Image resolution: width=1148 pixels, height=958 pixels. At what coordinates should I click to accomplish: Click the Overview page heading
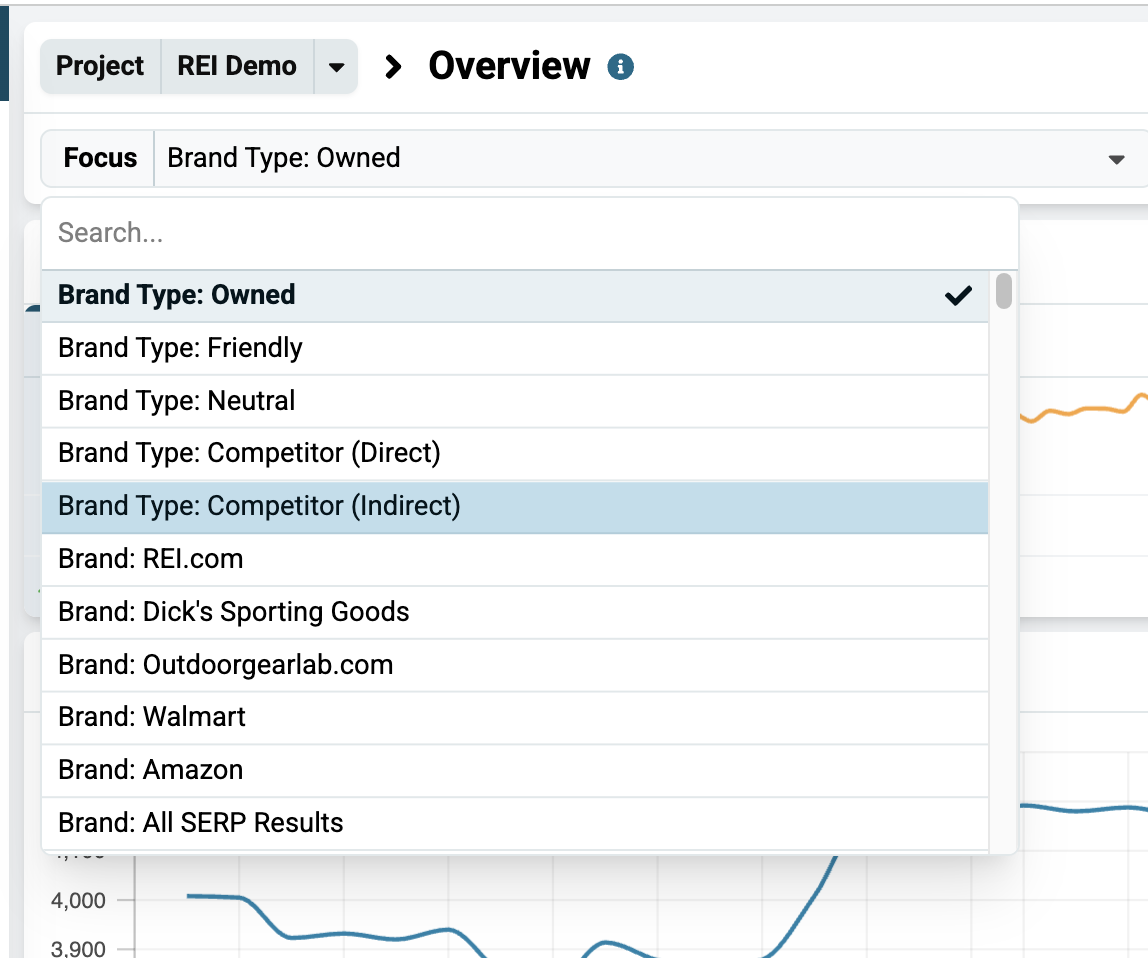pos(509,66)
